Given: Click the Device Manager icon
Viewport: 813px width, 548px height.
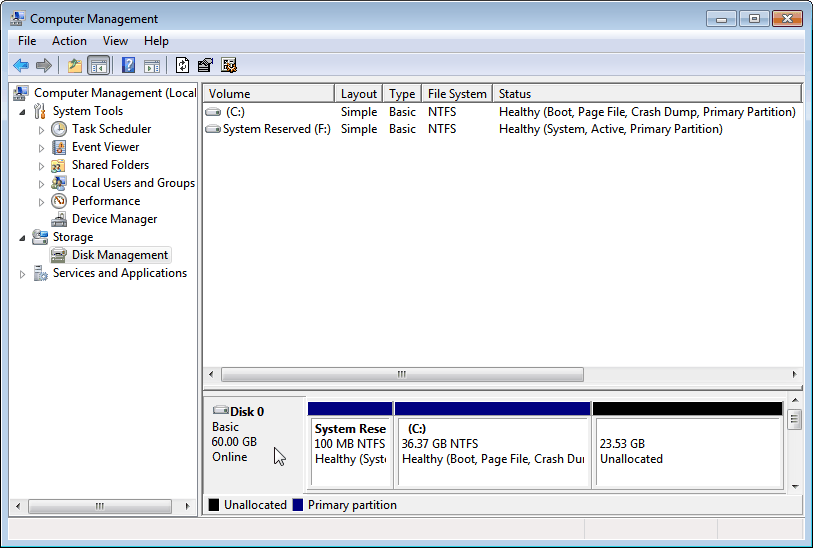Looking at the screenshot, I should pos(59,219).
